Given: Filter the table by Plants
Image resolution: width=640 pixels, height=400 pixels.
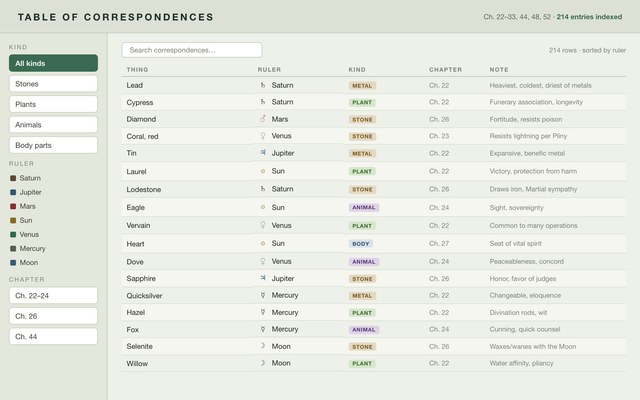Looking at the screenshot, I should click(53, 104).
